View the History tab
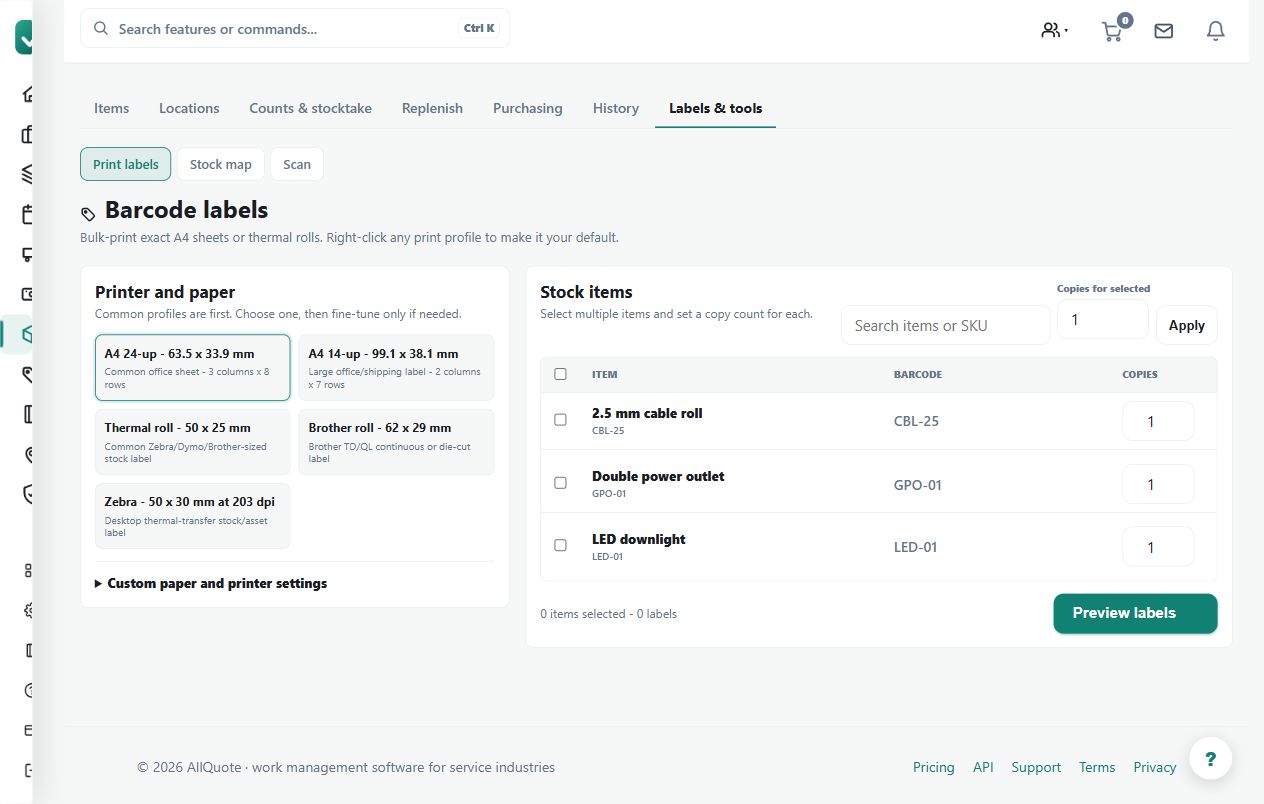 point(616,108)
